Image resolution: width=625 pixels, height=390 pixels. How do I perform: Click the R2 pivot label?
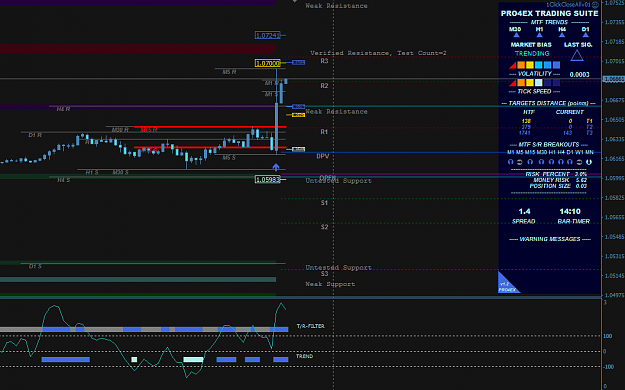click(x=324, y=86)
